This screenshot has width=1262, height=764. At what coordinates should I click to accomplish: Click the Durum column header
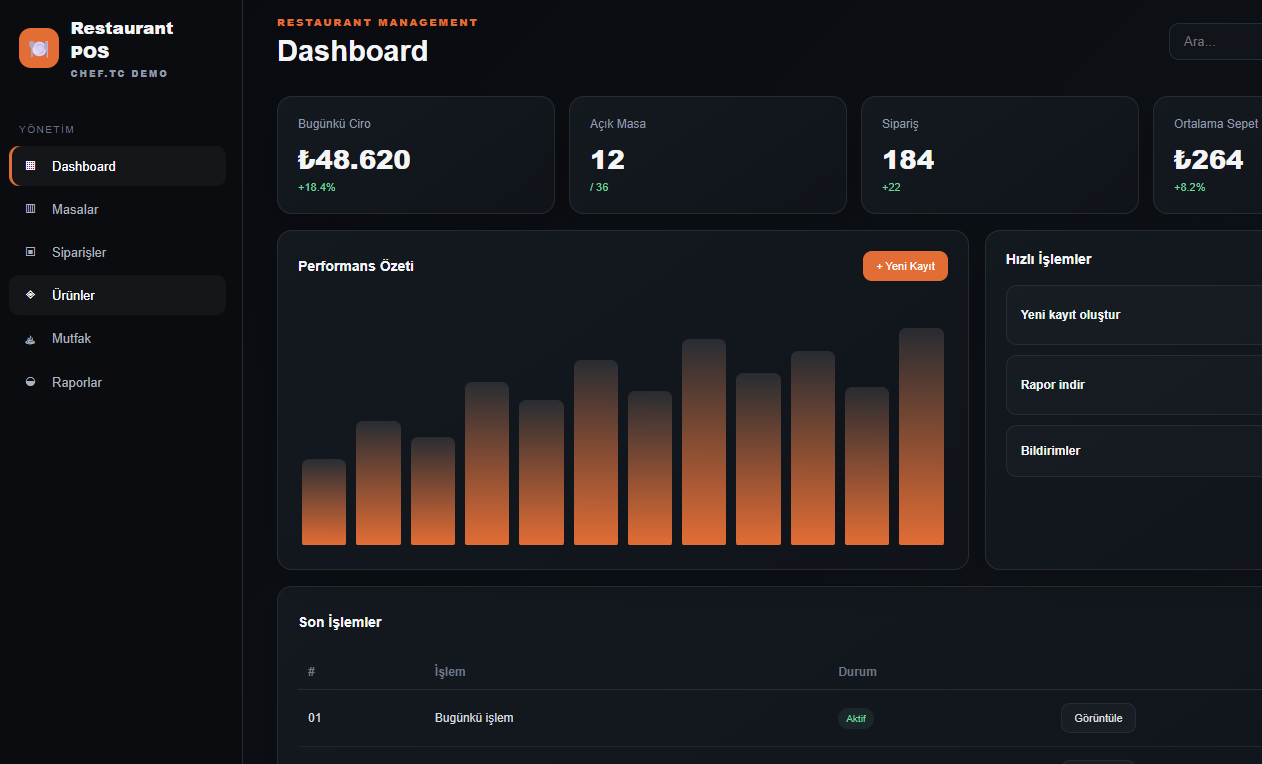click(857, 671)
